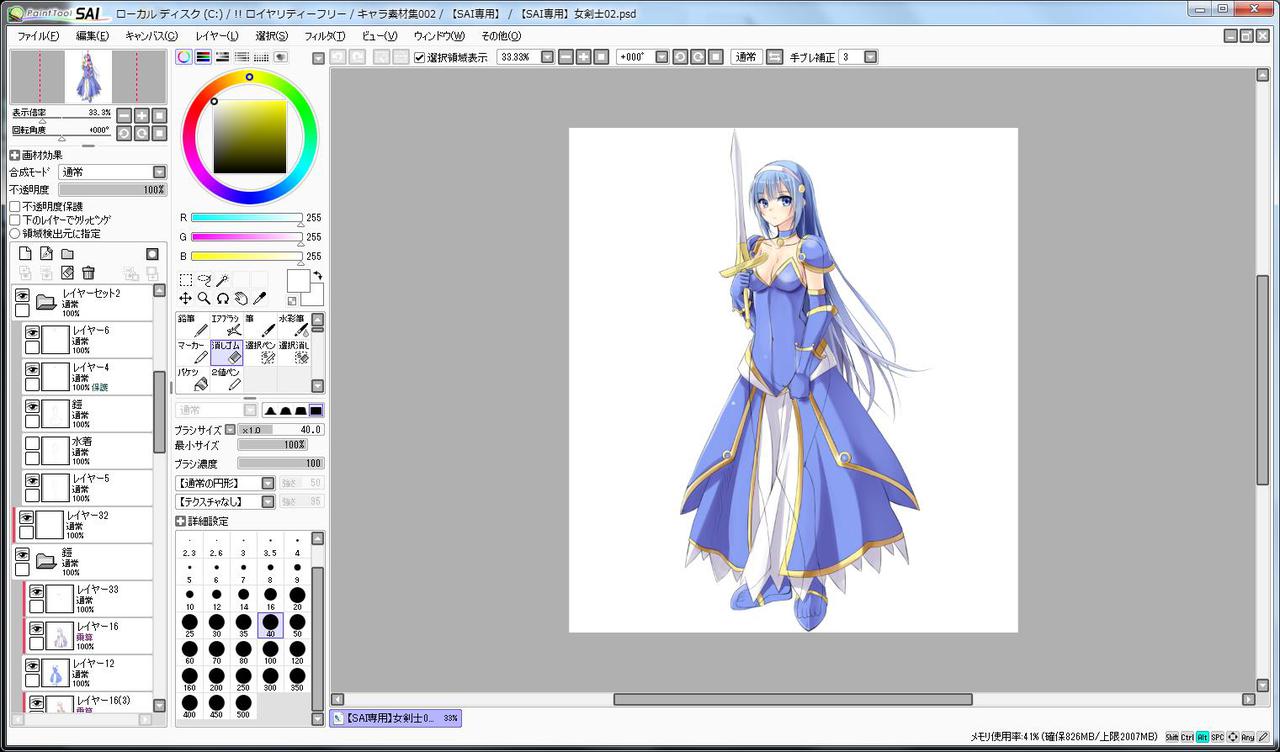Show the RGB slider panel
1280x752 pixels.
click(x=203, y=57)
